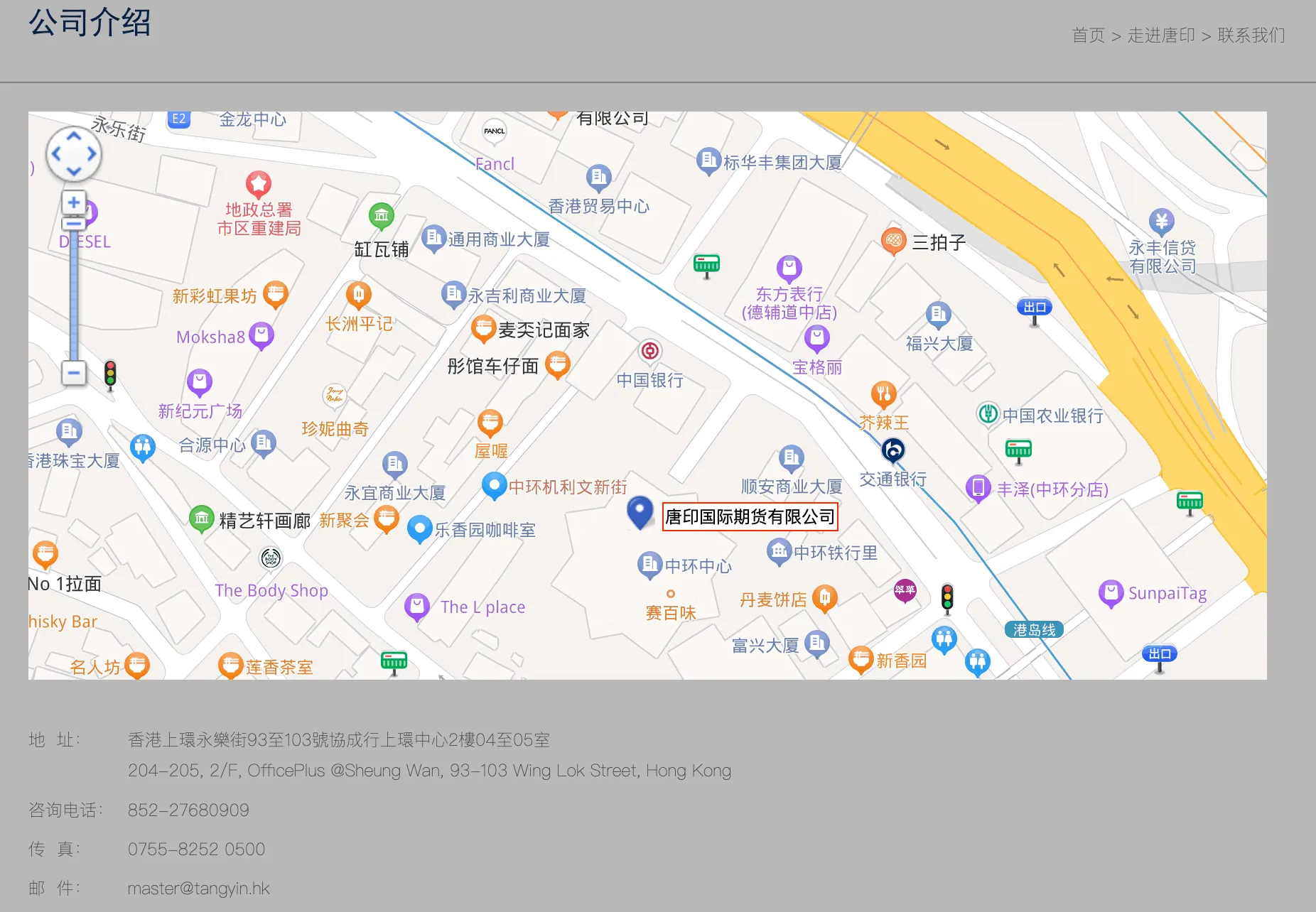1316x912 pixels.
Task: Click the 福兴大厦 building marker
Action: tap(938, 315)
